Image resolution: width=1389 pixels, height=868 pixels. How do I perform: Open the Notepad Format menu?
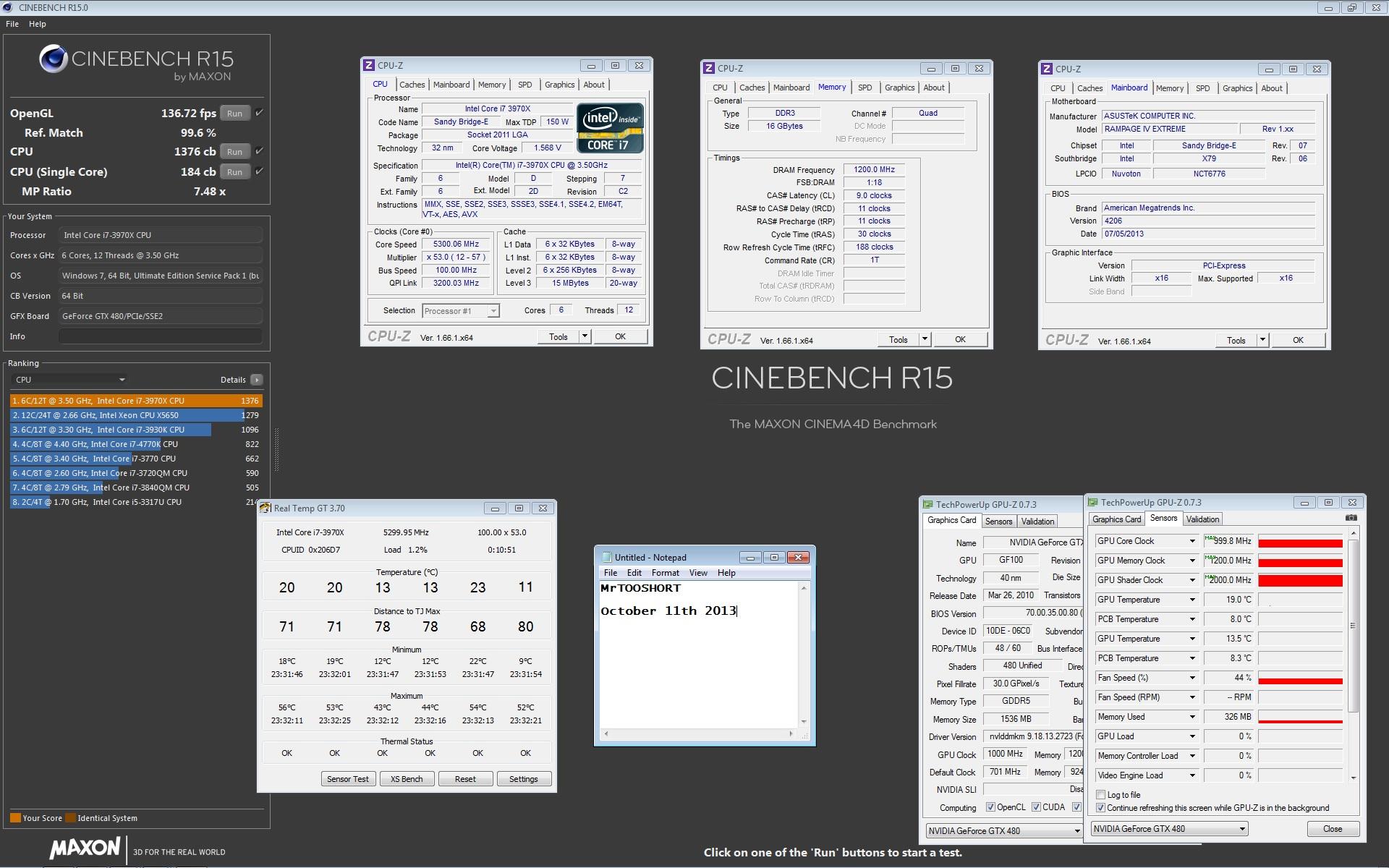(x=665, y=573)
